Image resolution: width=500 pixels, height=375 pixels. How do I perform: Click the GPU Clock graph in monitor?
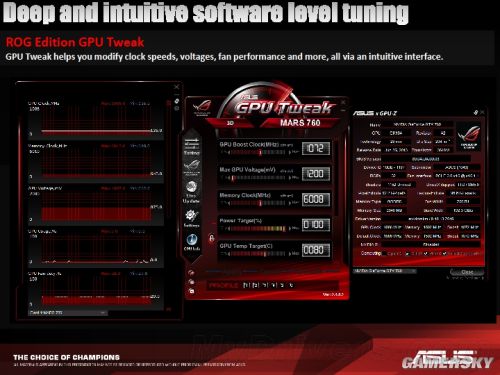point(96,120)
